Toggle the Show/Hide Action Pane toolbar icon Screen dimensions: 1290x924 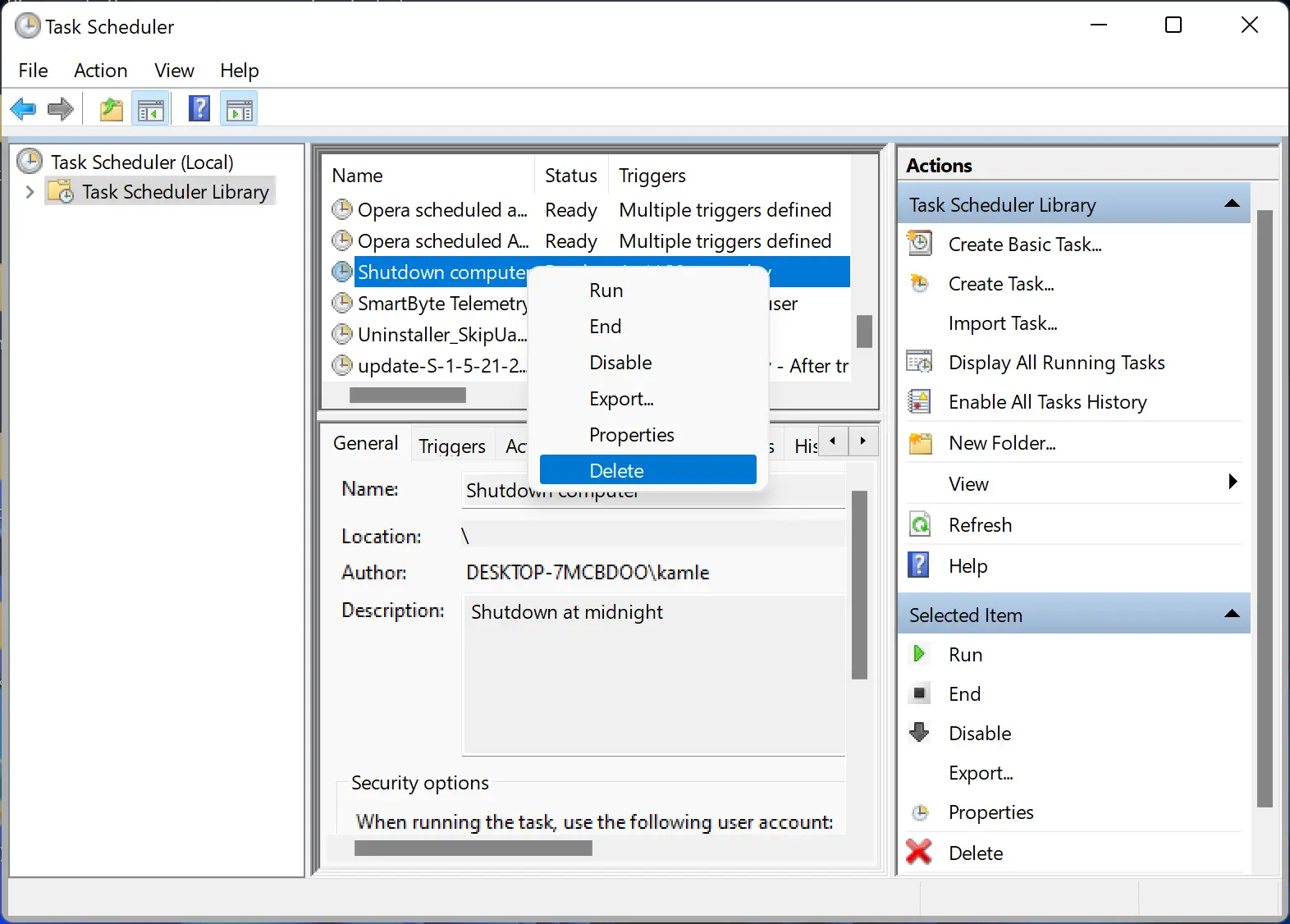point(240,109)
